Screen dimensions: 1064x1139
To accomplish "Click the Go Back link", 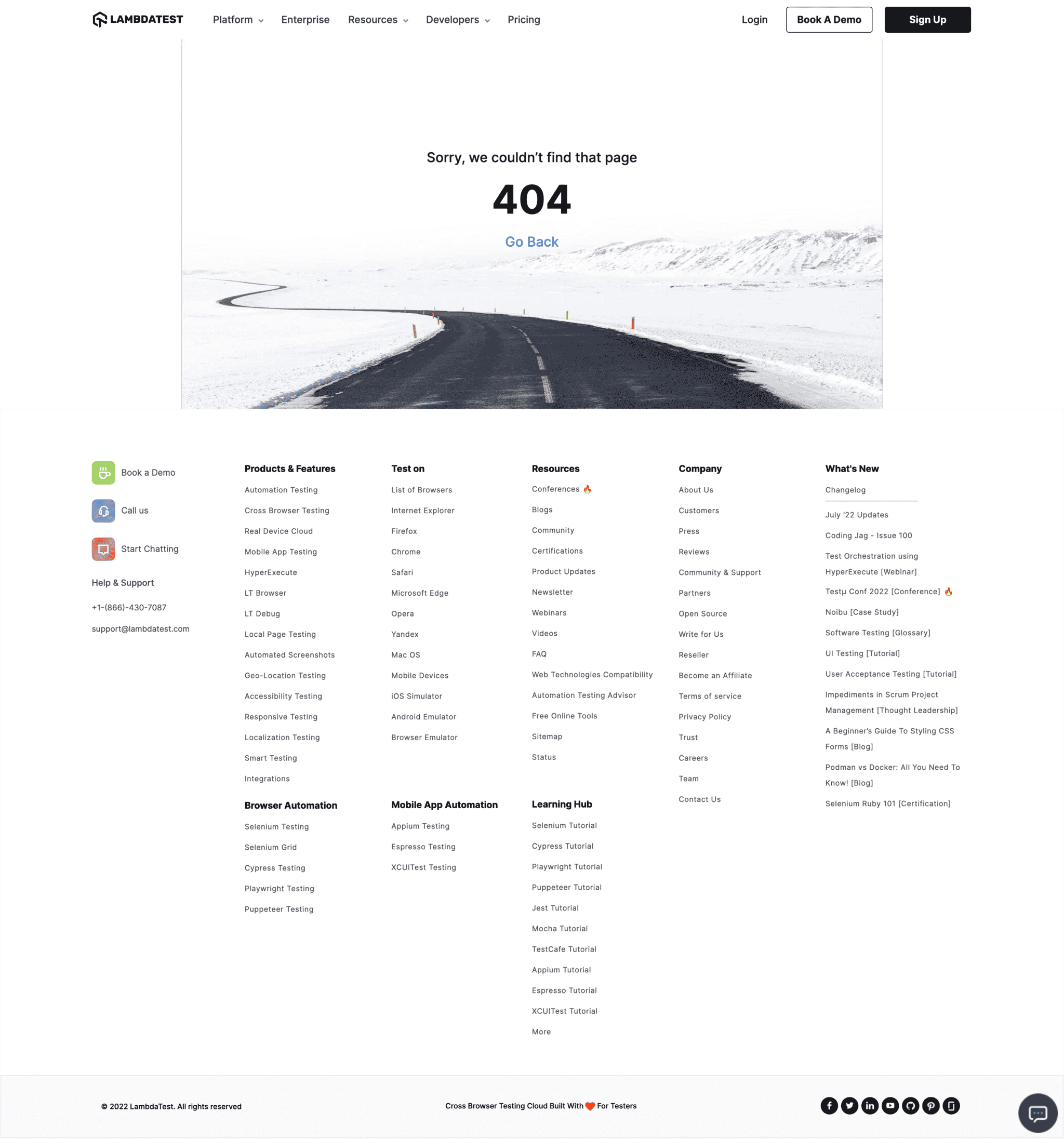I will click(531, 241).
